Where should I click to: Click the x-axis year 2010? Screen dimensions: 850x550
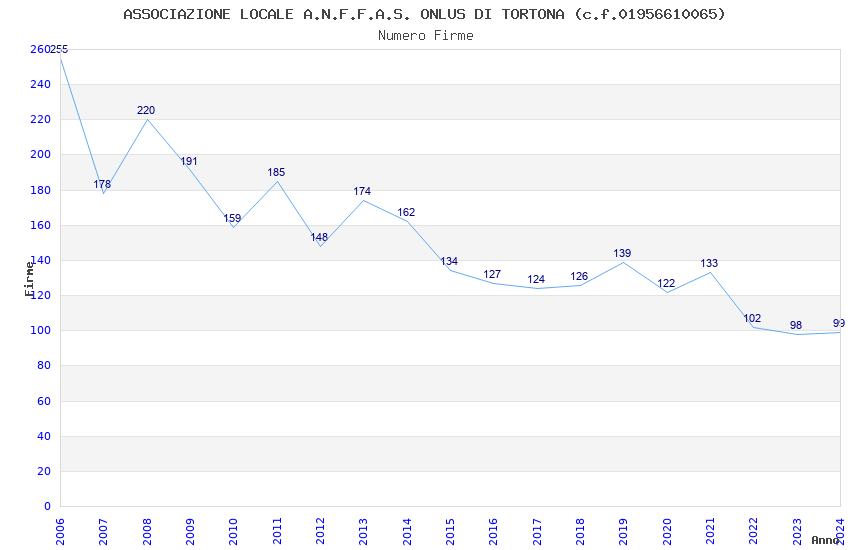[233, 532]
